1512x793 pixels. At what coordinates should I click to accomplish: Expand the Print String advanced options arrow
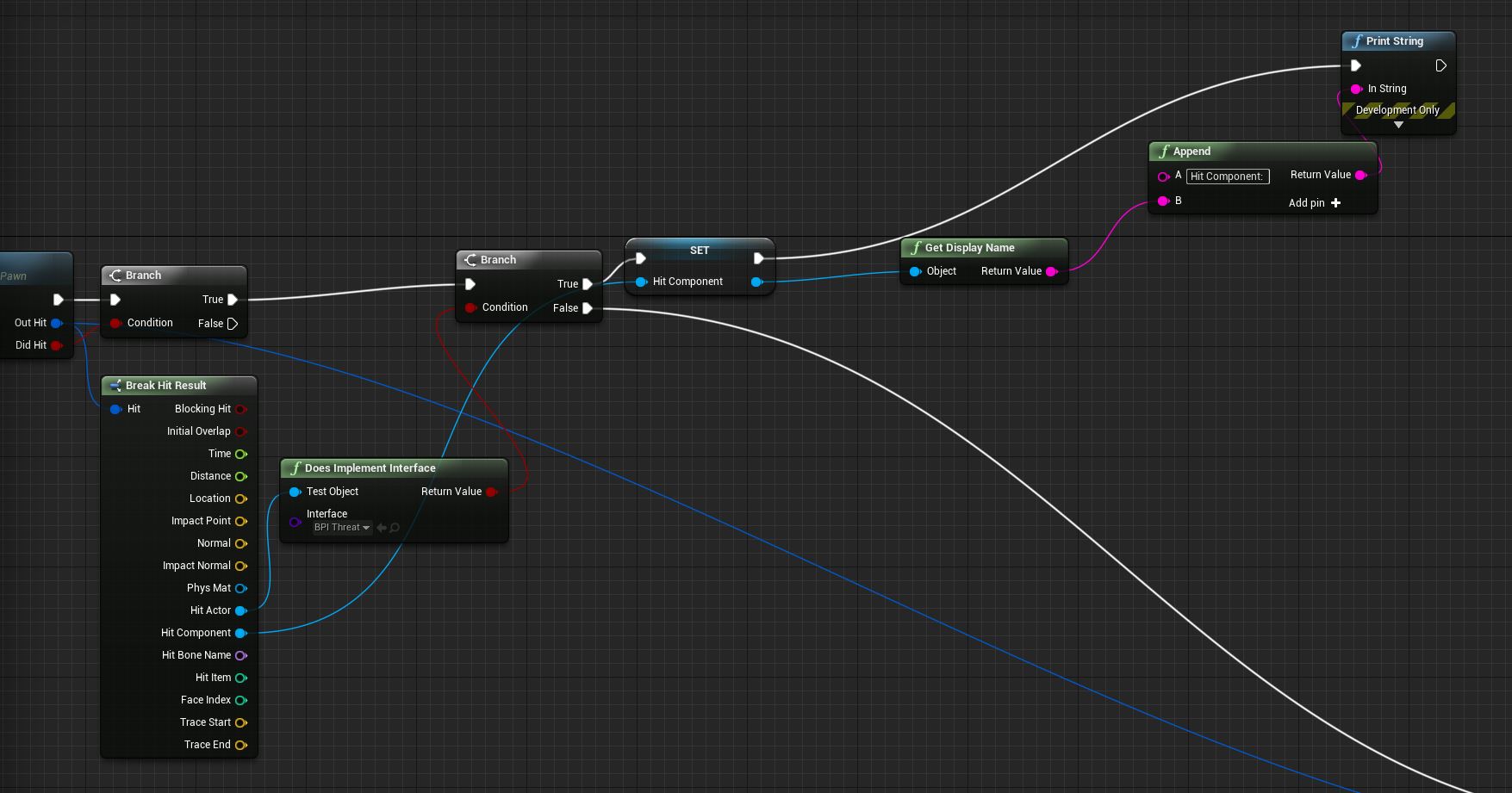pos(1398,125)
